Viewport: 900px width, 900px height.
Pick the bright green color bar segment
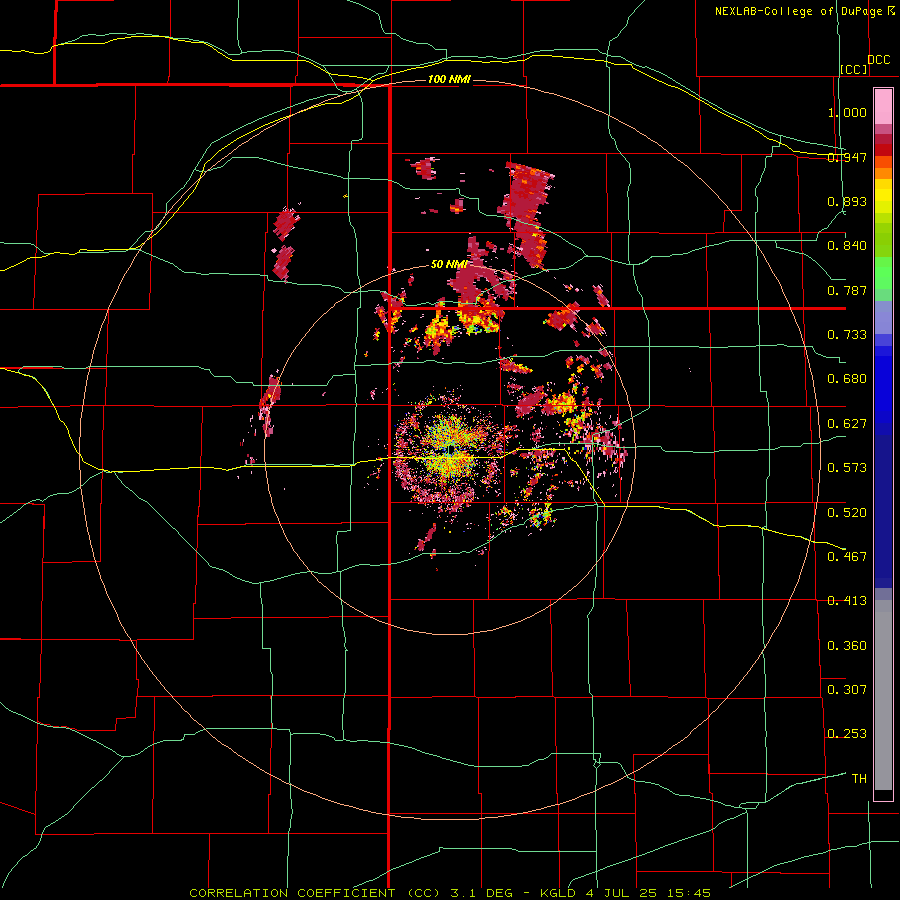883,273
